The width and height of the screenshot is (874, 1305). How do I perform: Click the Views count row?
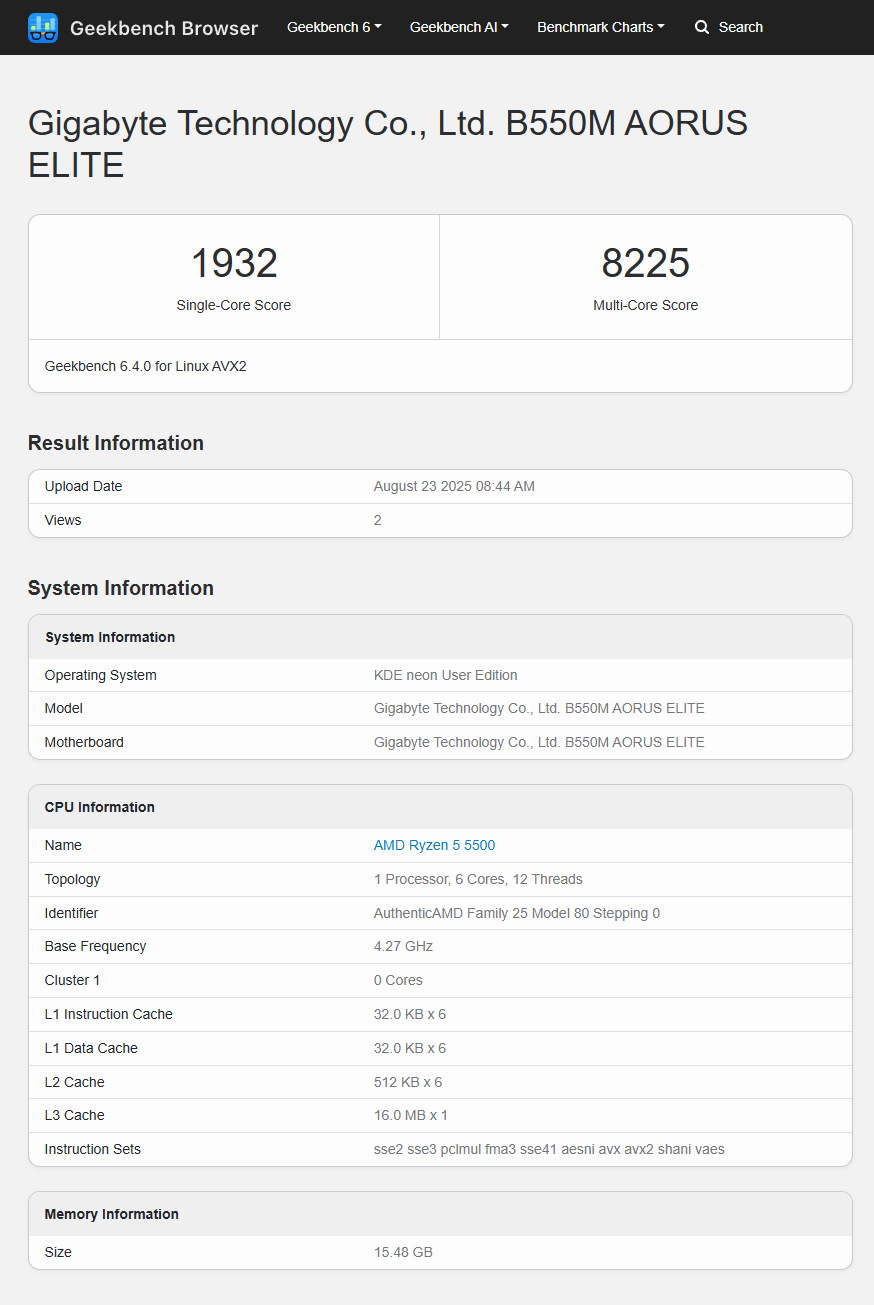coord(440,520)
